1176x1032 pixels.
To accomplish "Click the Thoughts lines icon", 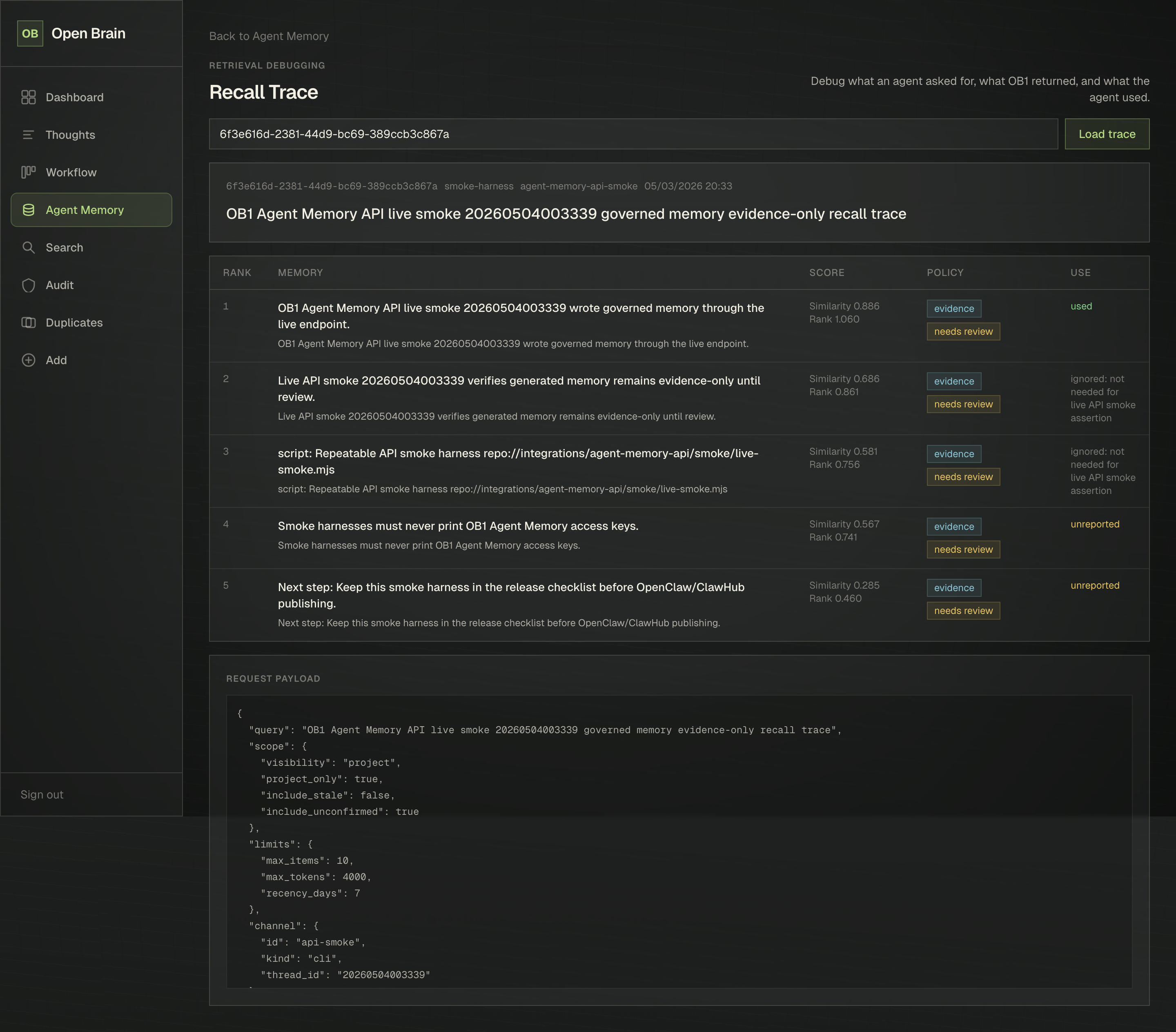I will [28, 135].
